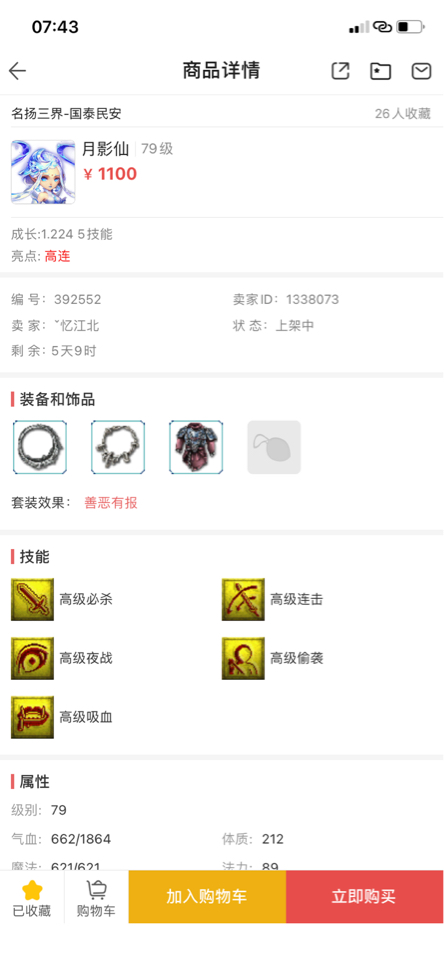The width and height of the screenshot is (444, 960).
Task: Open the silver ring equipment item
Action: pyautogui.click(x=40, y=447)
